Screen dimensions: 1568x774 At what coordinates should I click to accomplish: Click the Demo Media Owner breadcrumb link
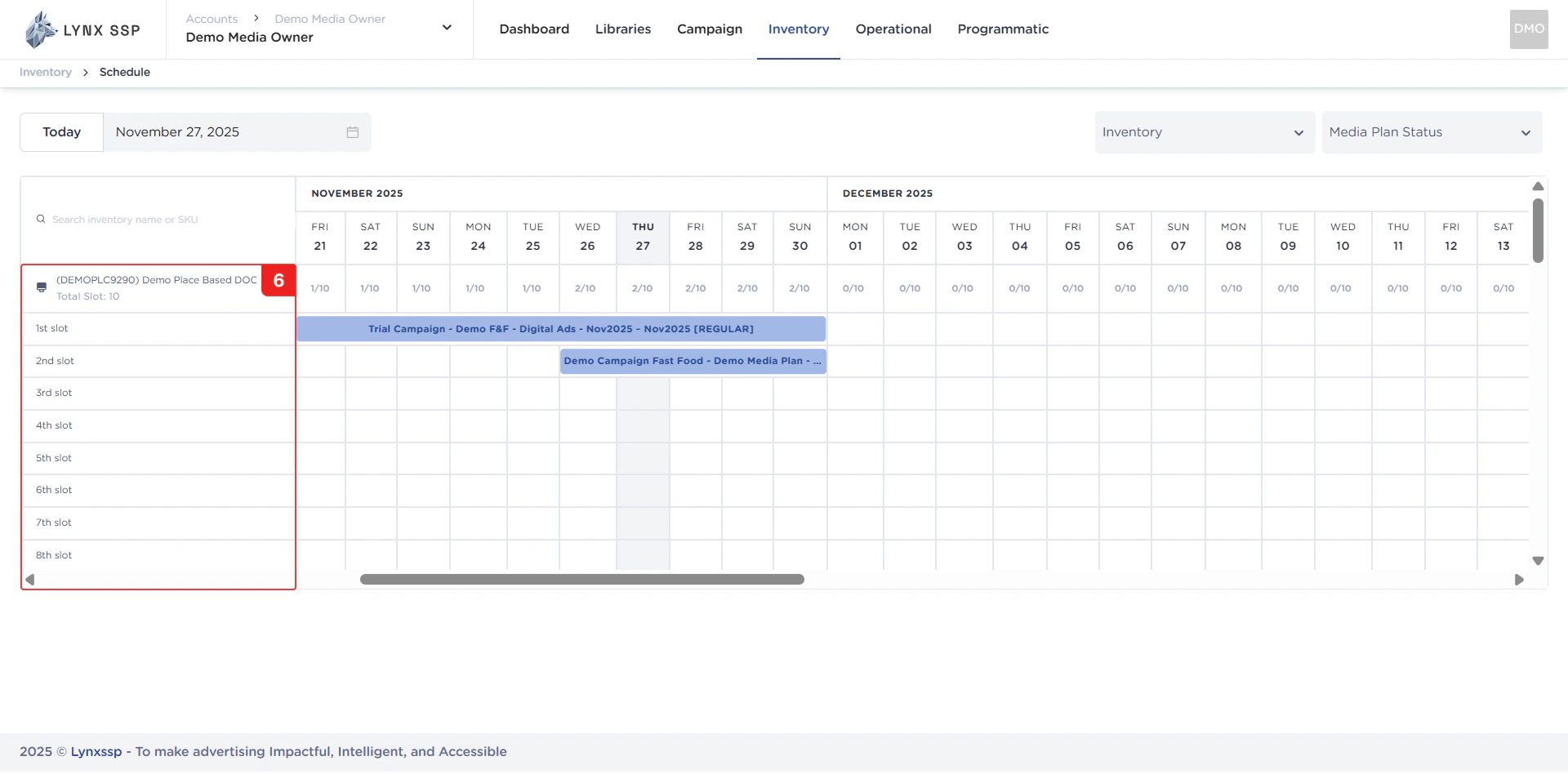[330, 19]
